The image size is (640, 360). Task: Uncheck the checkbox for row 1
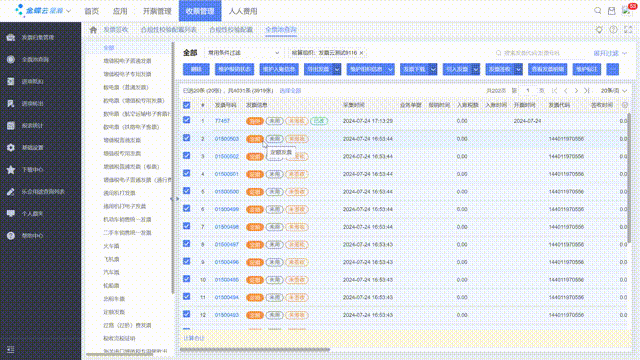pyautogui.click(x=187, y=120)
